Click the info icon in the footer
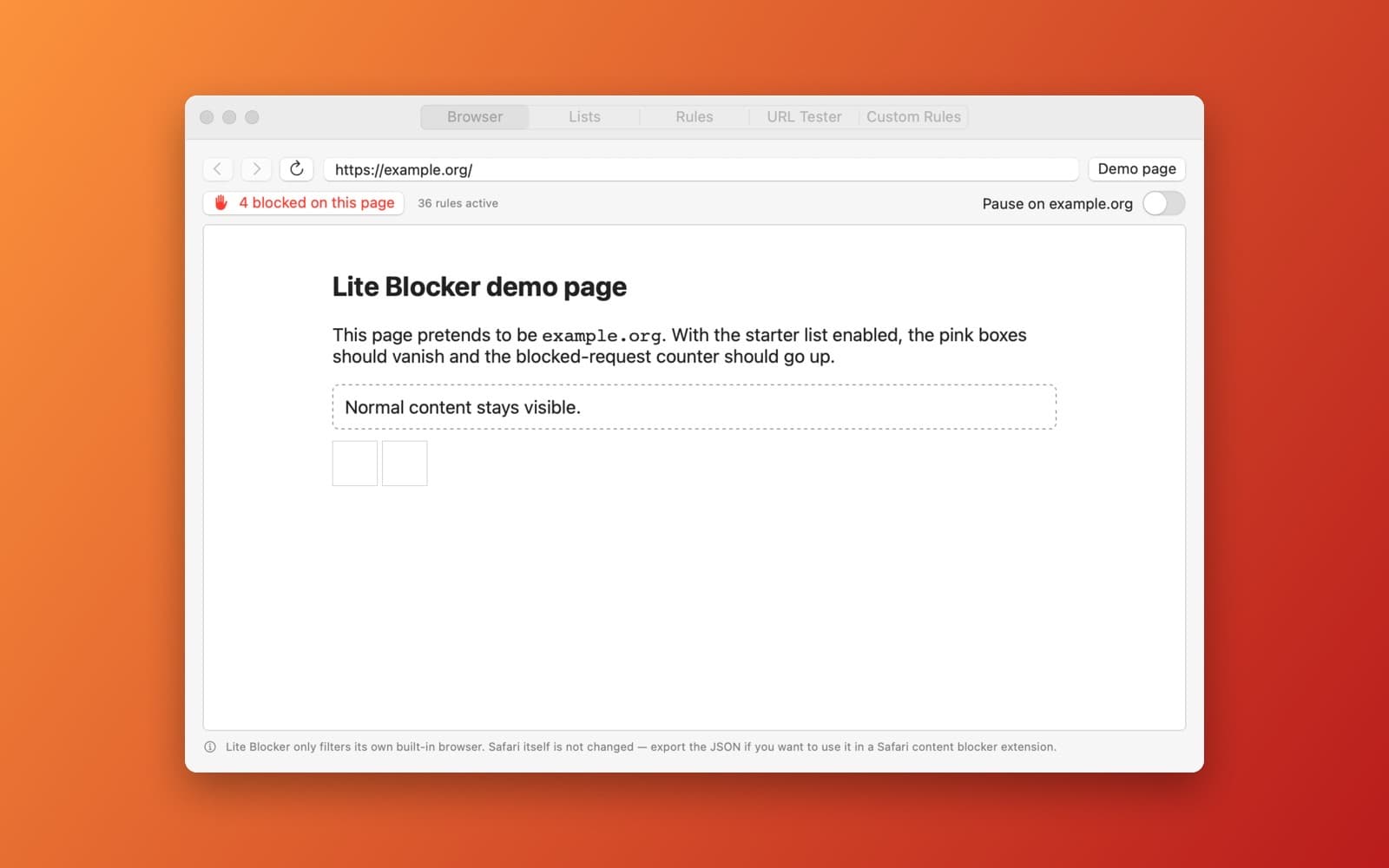Viewport: 1389px width, 868px height. [x=210, y=746]
